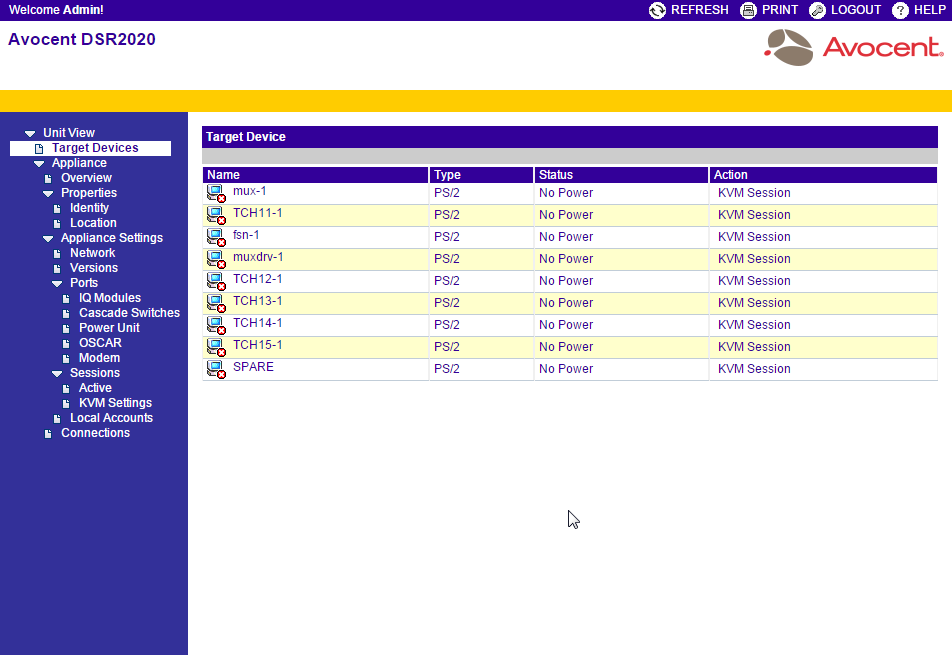Open the Power Unit page
Viewport: 952px width, 655px height.
pyautogui.click(x=109, y=328)
